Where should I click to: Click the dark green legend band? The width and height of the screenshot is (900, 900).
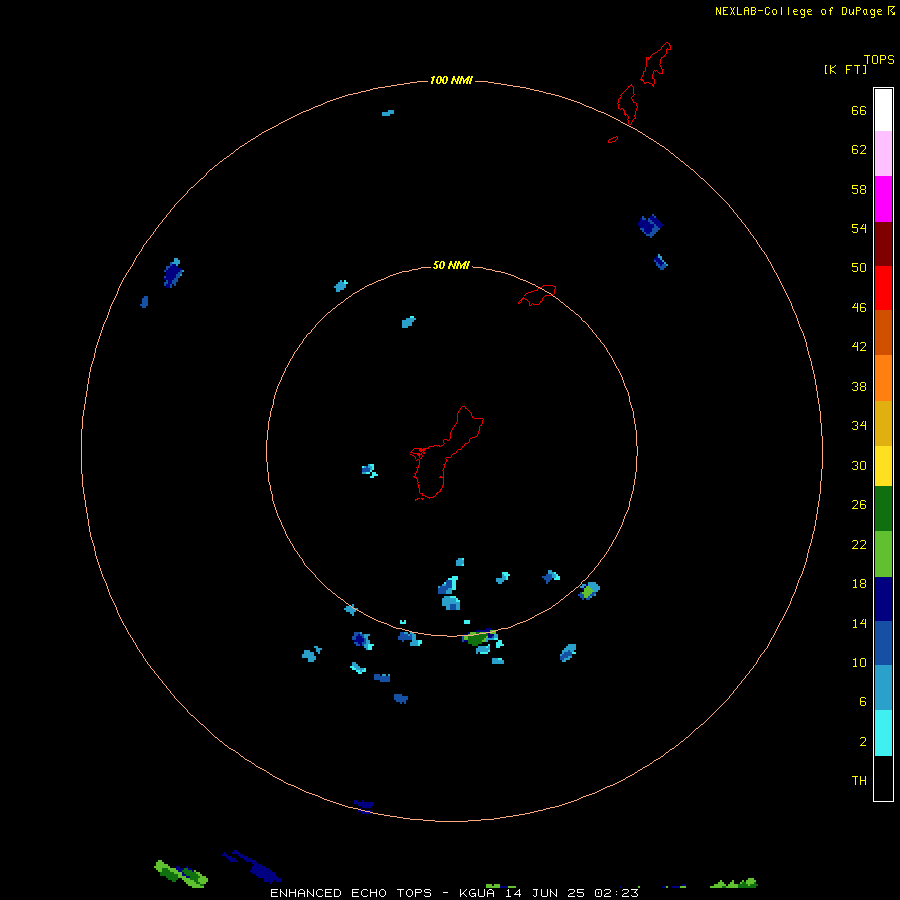[883, 509]
